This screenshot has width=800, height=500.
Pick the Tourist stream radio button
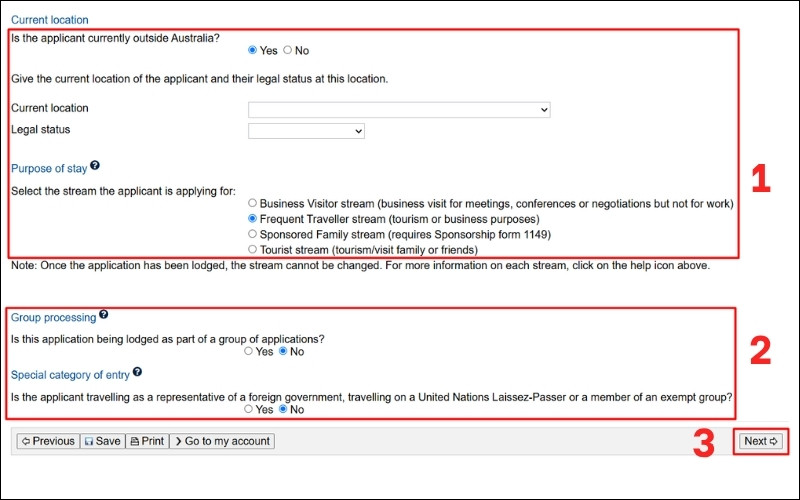pyautogui.click(x=253, y=248)
